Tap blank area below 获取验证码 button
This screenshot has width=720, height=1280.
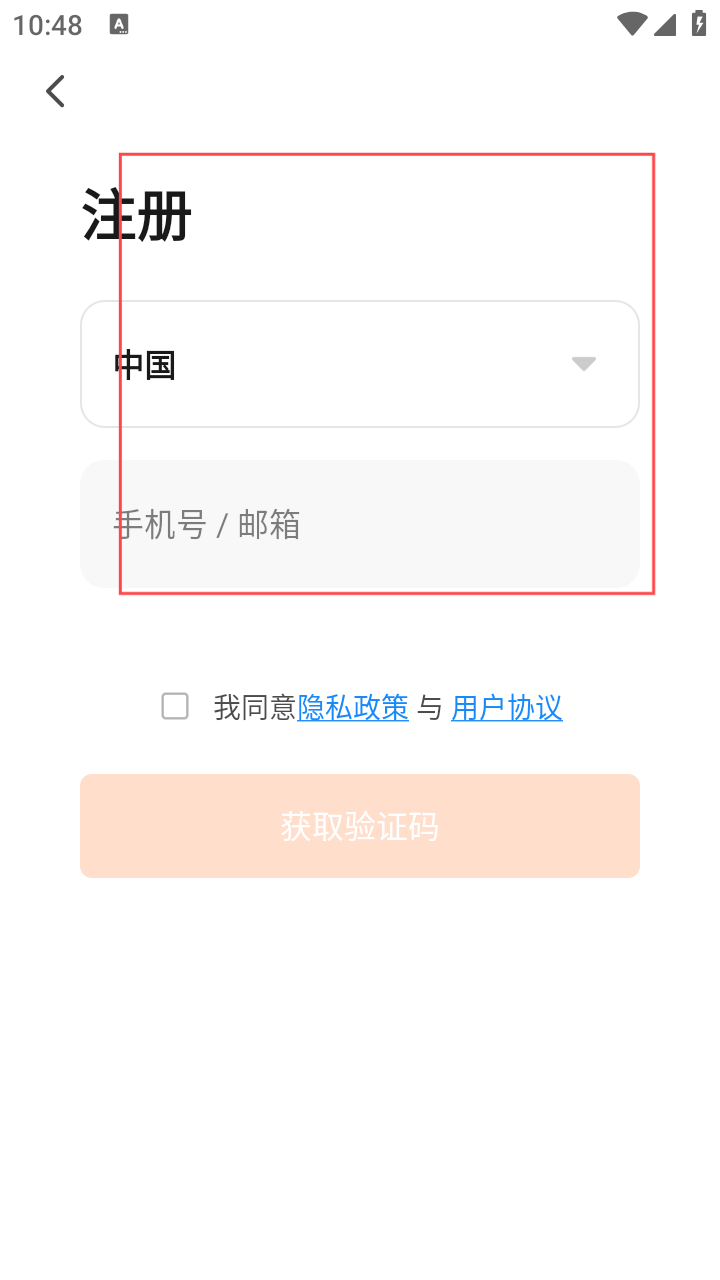[360, 1050]
